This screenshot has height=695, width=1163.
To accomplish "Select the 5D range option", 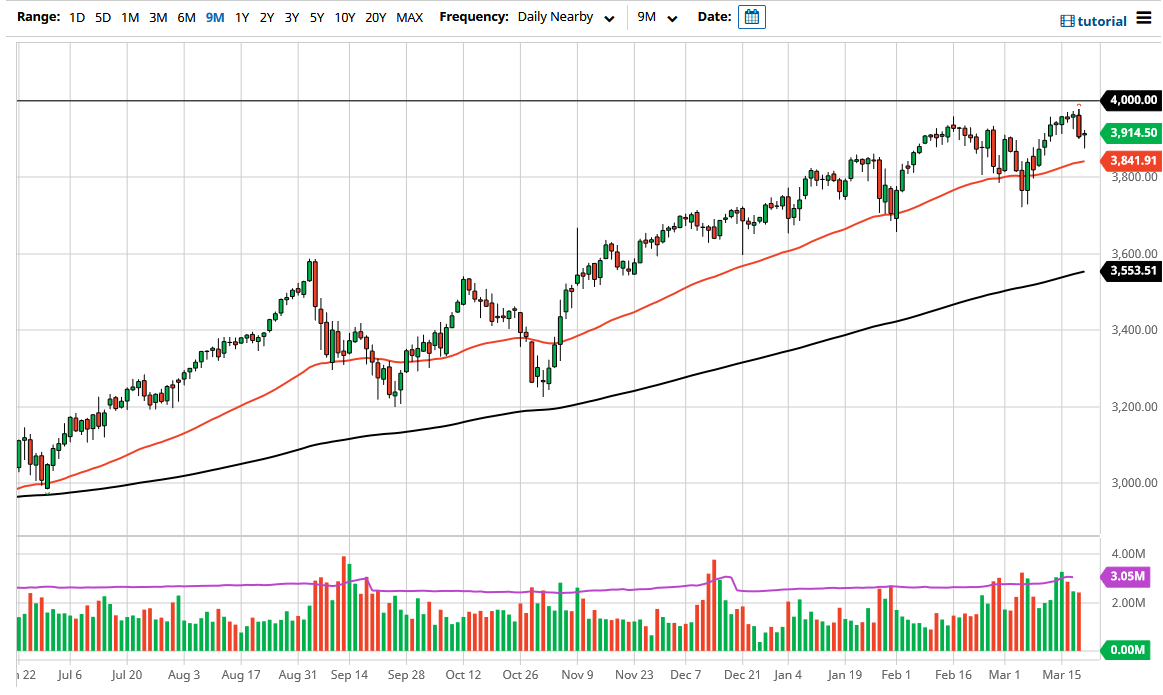I will tap(101, 17).
